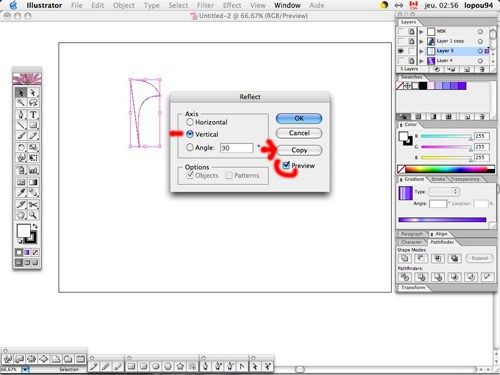Choose the Angle radio option
Viewport: 500px width, 375px height.
(190, 147)
